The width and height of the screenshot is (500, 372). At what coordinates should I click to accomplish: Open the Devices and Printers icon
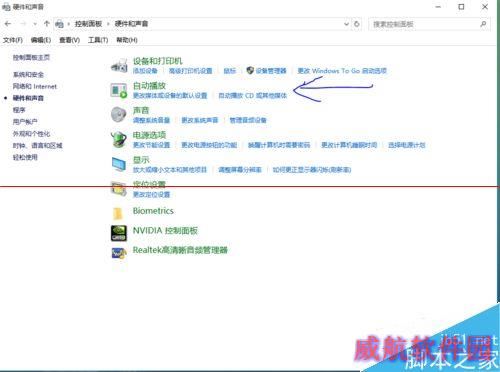pyautogui.click(x=119, y=66)
